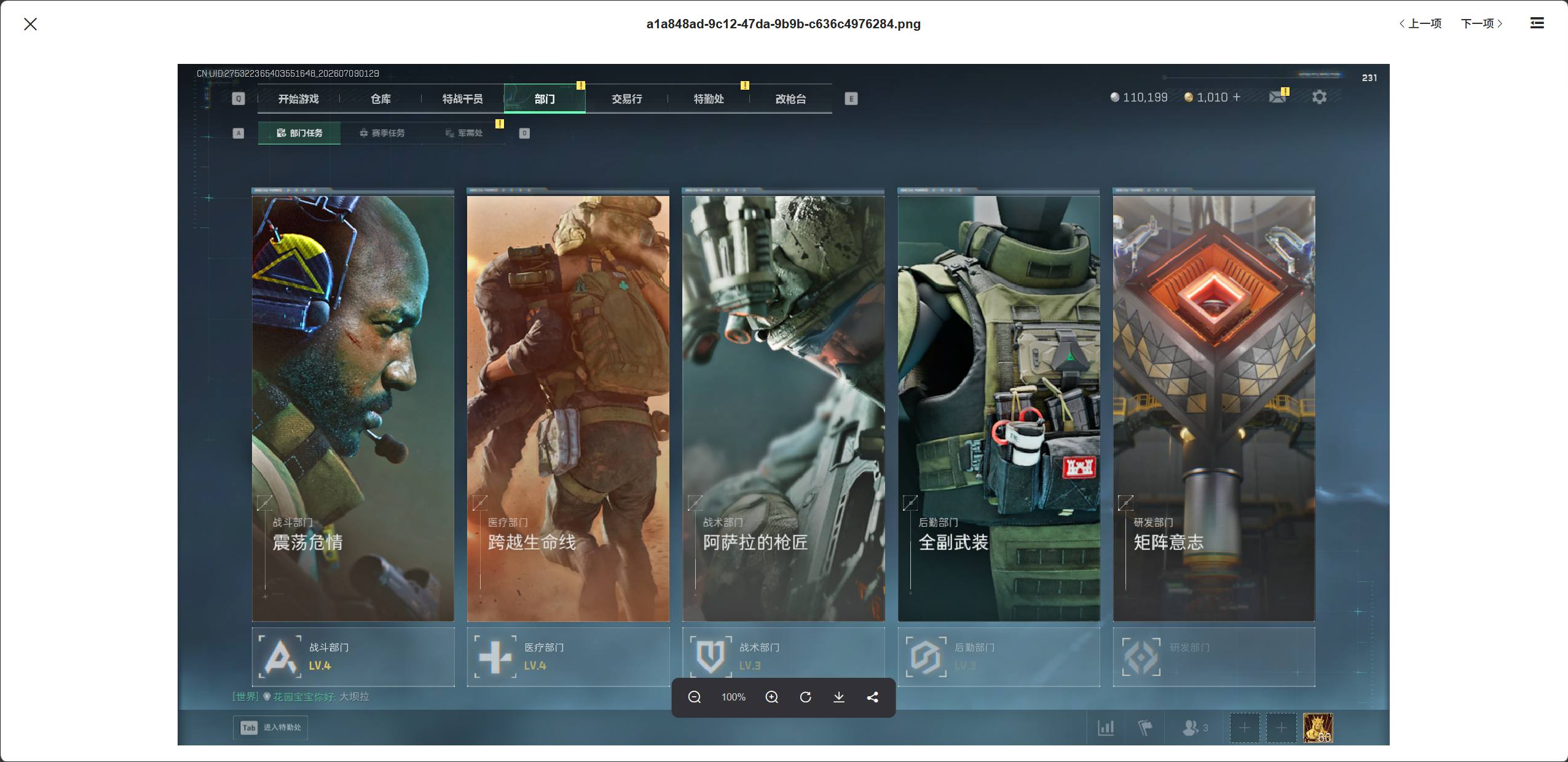The width and height of the screenshot is (1568, 762).
Task: Open game settings via the gear icon
Action: [x=1319, y=97]
